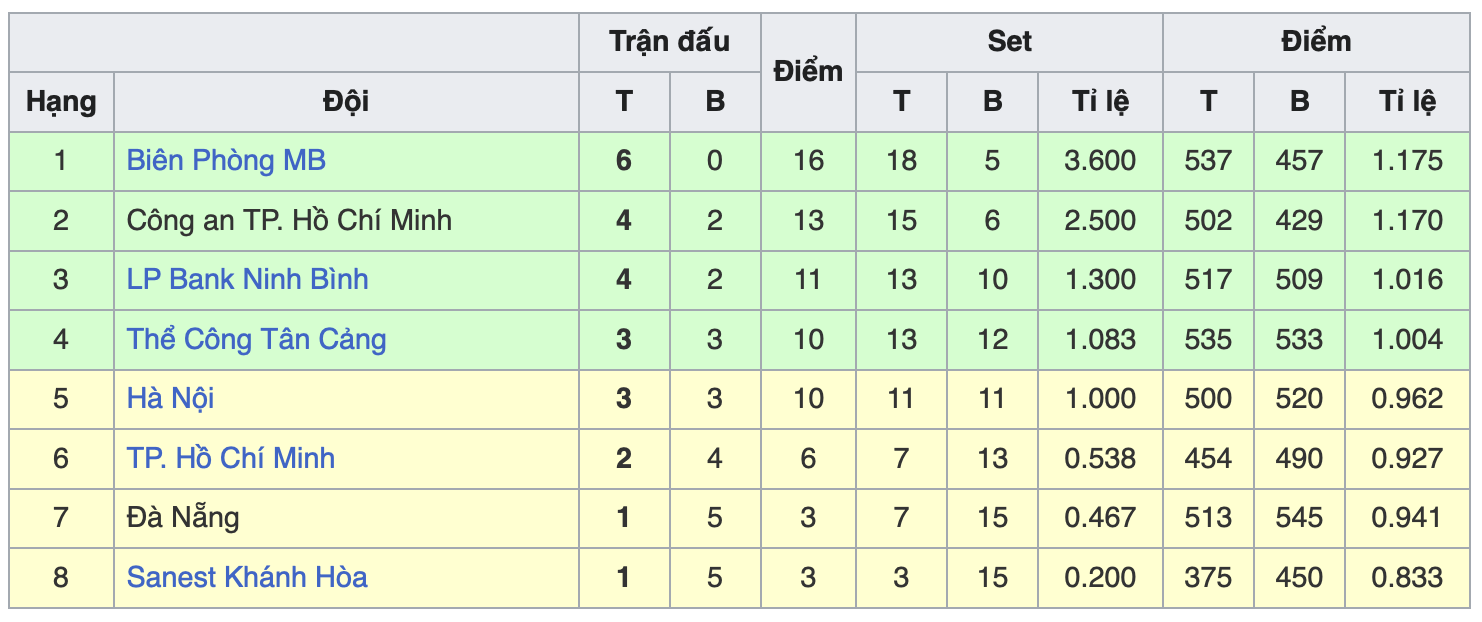Select the 537 points won cell

(x=1208, y=161)
